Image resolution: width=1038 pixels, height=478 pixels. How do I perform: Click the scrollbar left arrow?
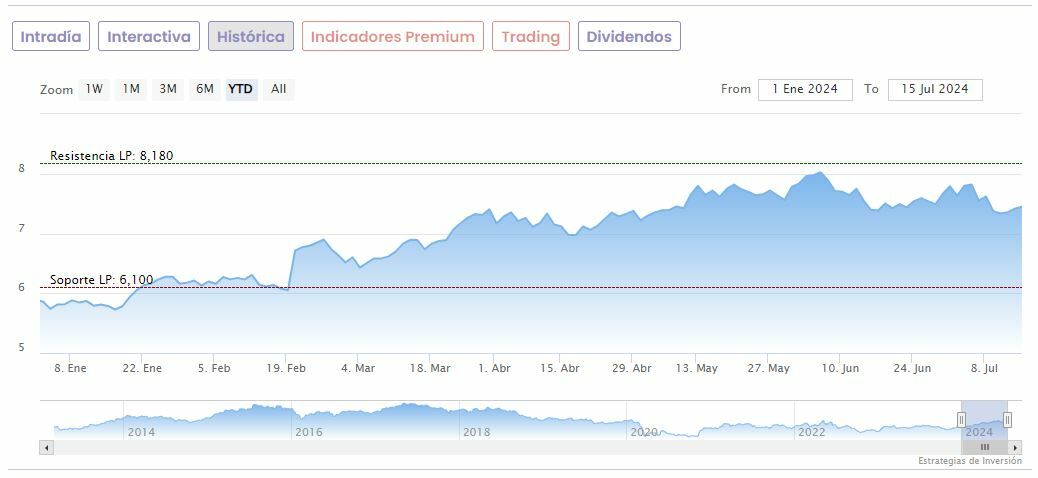pos(46,447)
